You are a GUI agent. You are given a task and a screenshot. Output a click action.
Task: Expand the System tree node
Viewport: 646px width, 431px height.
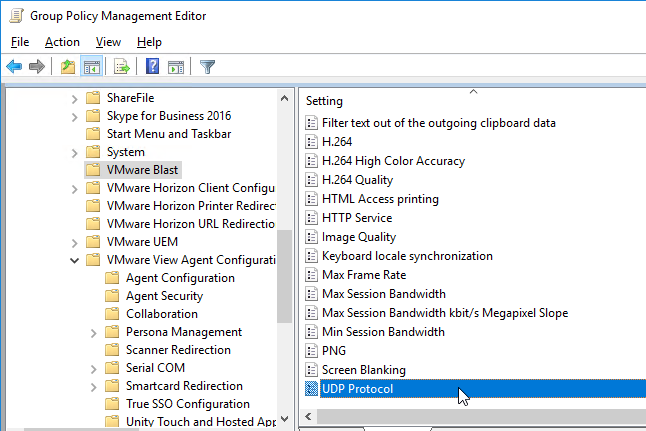tap(74, 153)
